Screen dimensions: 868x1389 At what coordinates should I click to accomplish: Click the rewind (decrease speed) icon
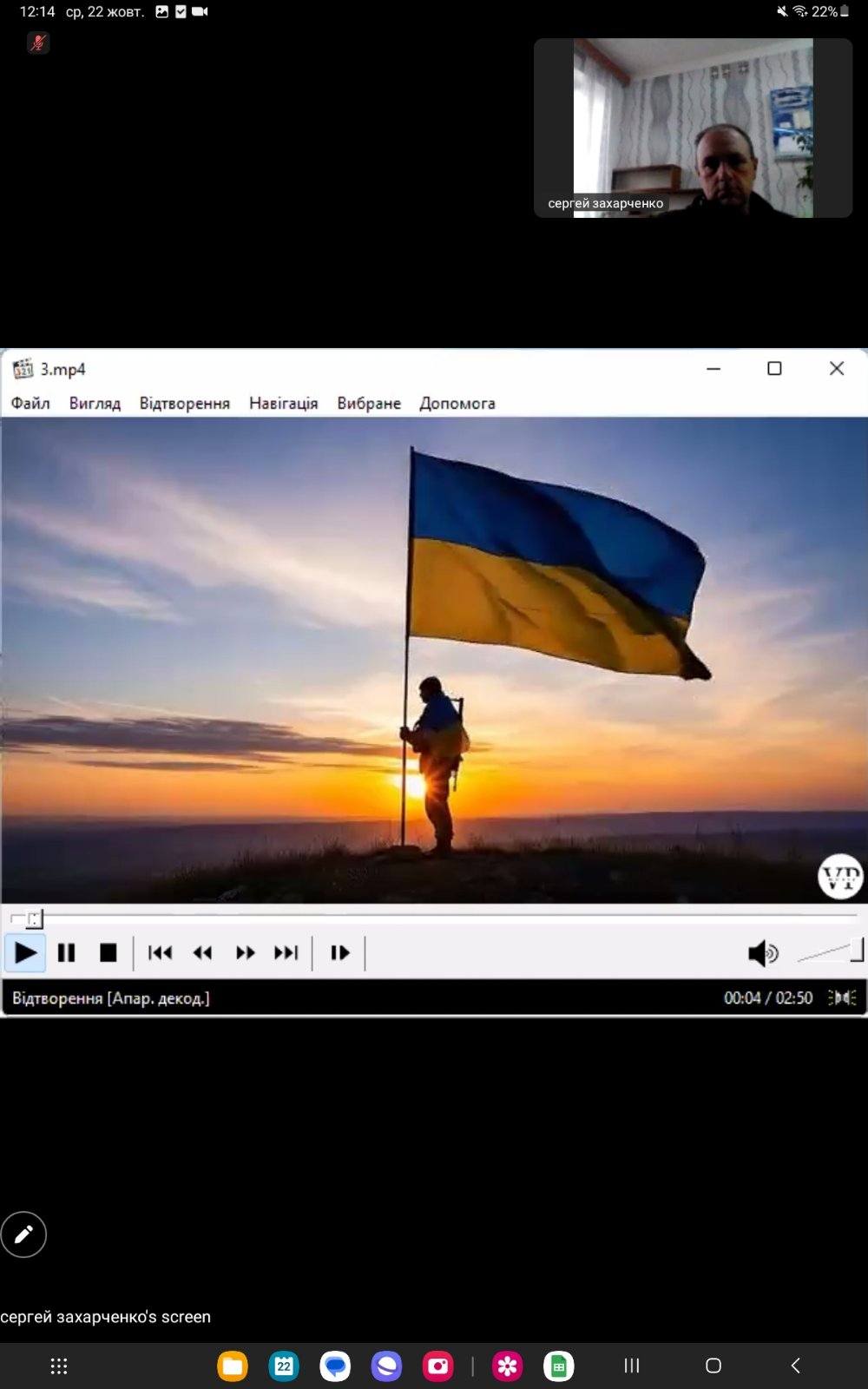[x=202, y=953]
